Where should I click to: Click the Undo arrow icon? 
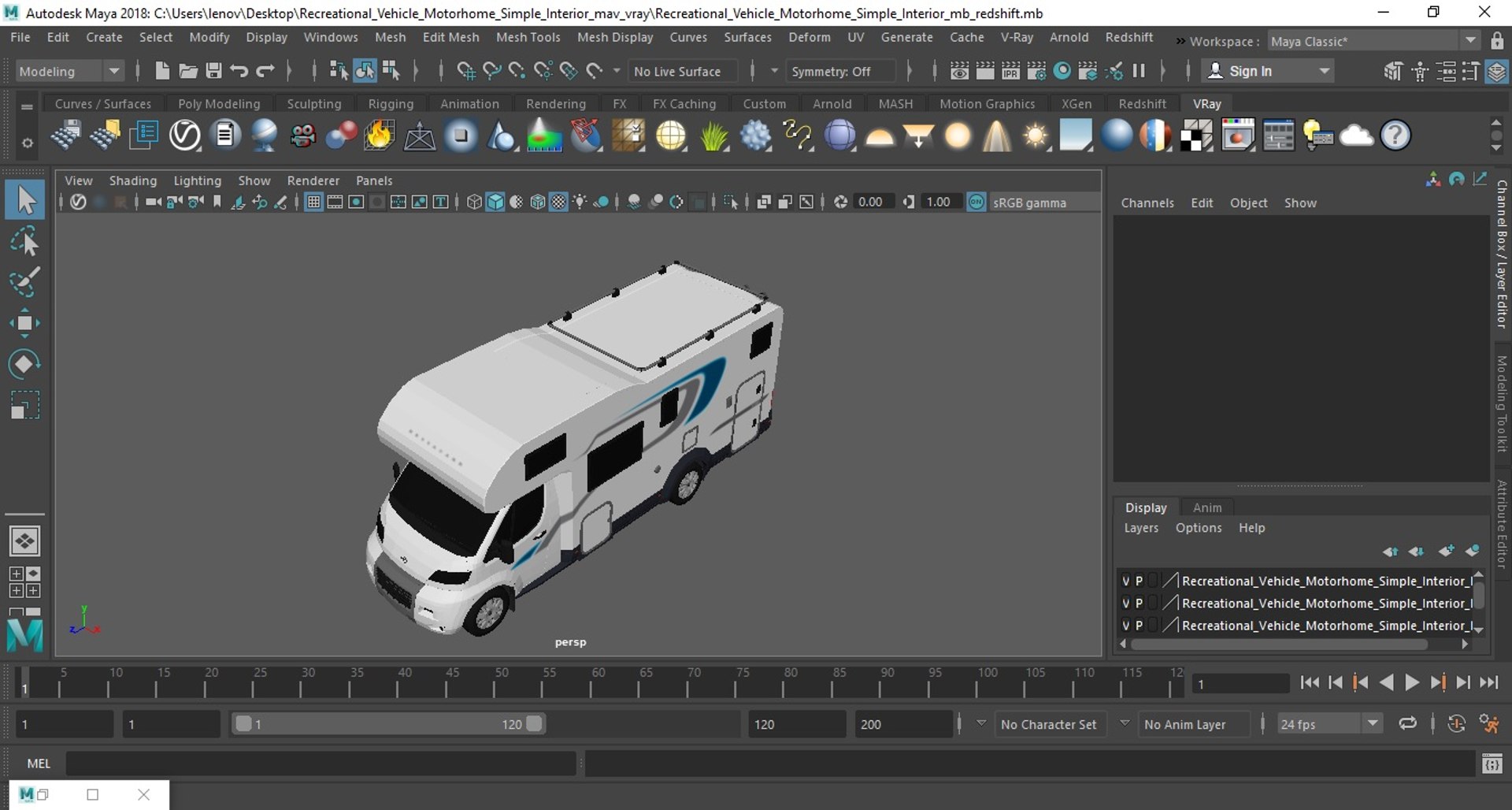click(x=239, y=71)
